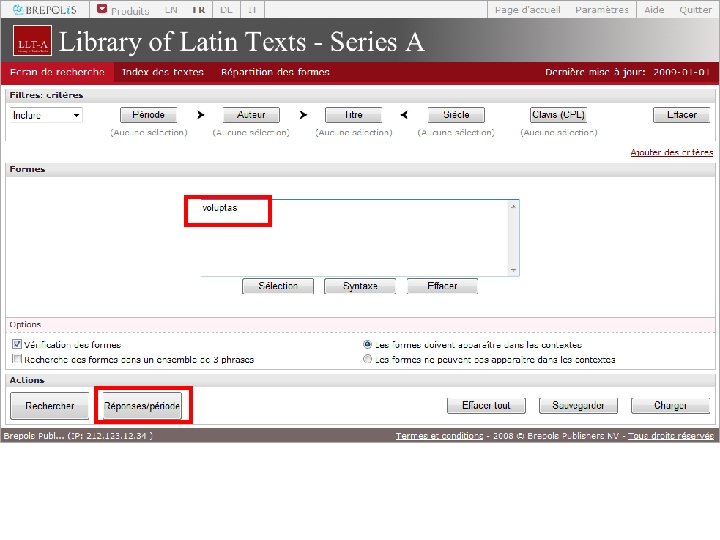Open Répartition des formes tab
This screenshot has width=720, height=540.
[x=275, y=72]
